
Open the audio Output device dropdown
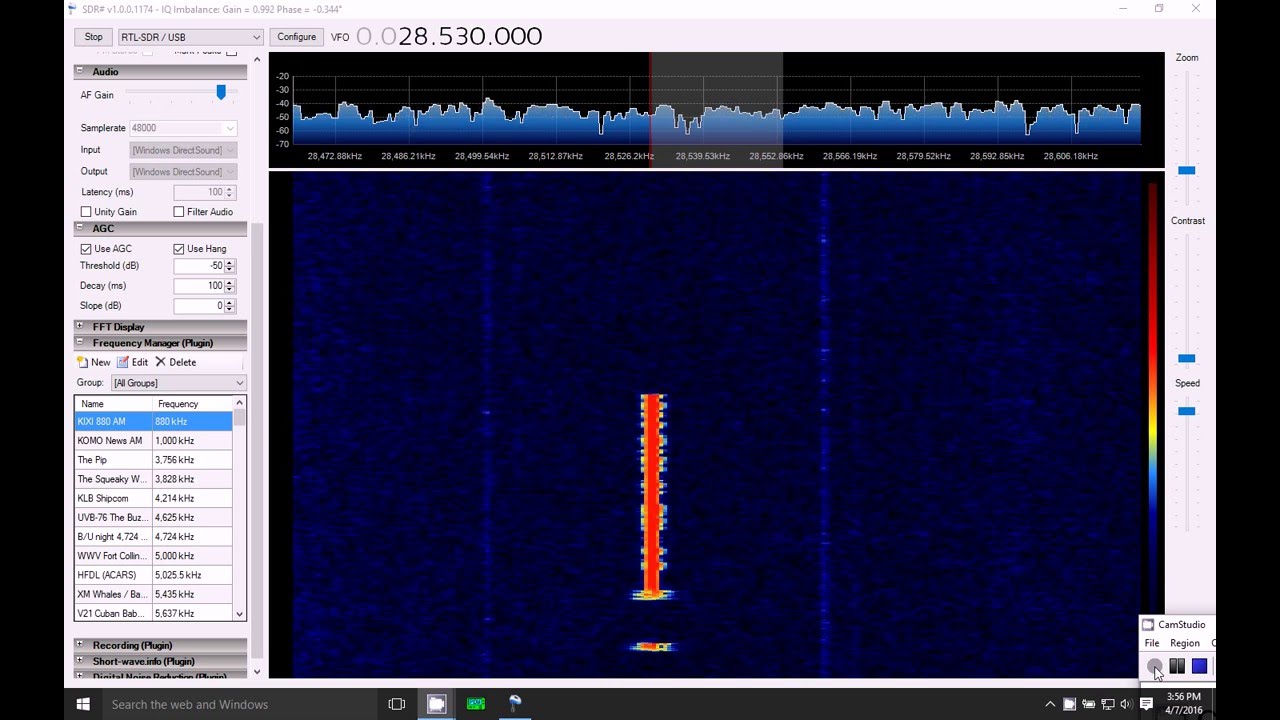[183, 172]
